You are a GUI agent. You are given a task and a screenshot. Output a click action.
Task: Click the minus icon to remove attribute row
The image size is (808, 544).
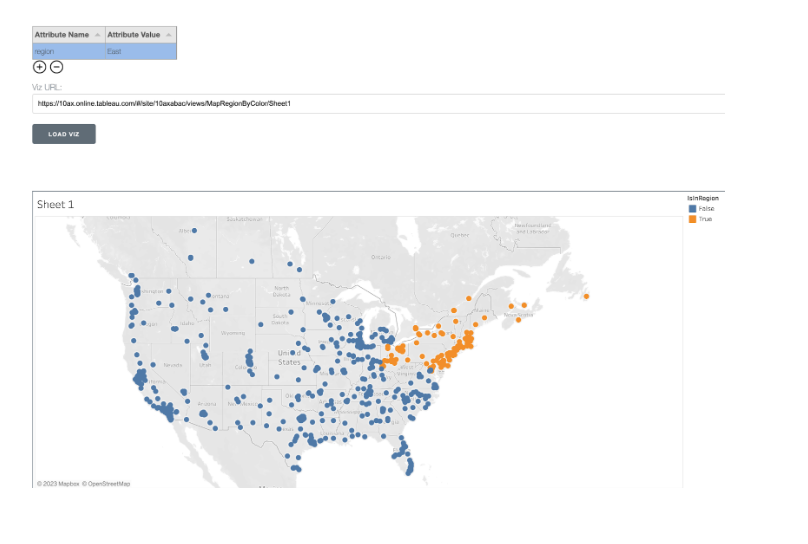(x=57, y=67)
